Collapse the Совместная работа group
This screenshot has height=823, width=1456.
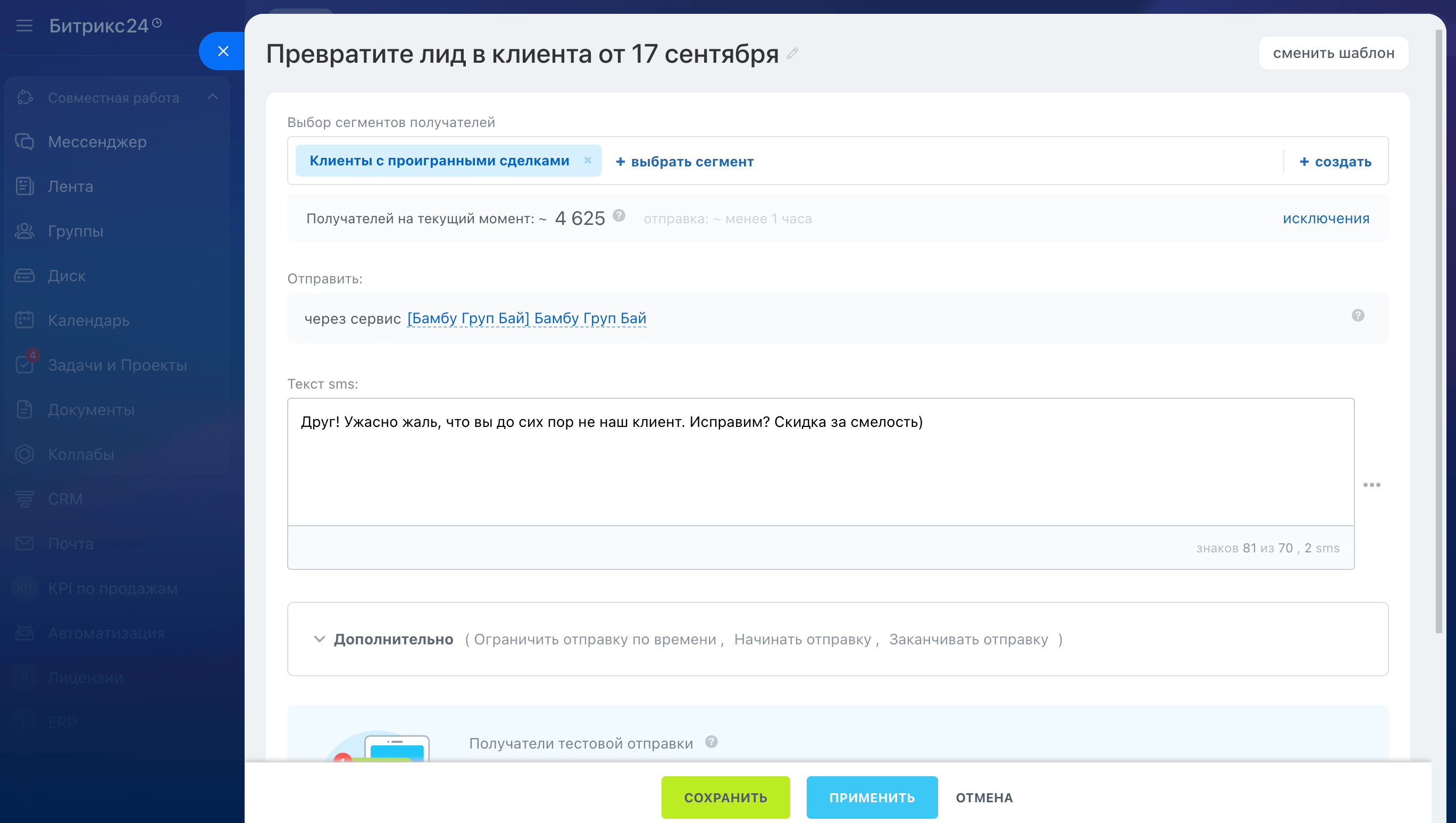coord(213,97)
